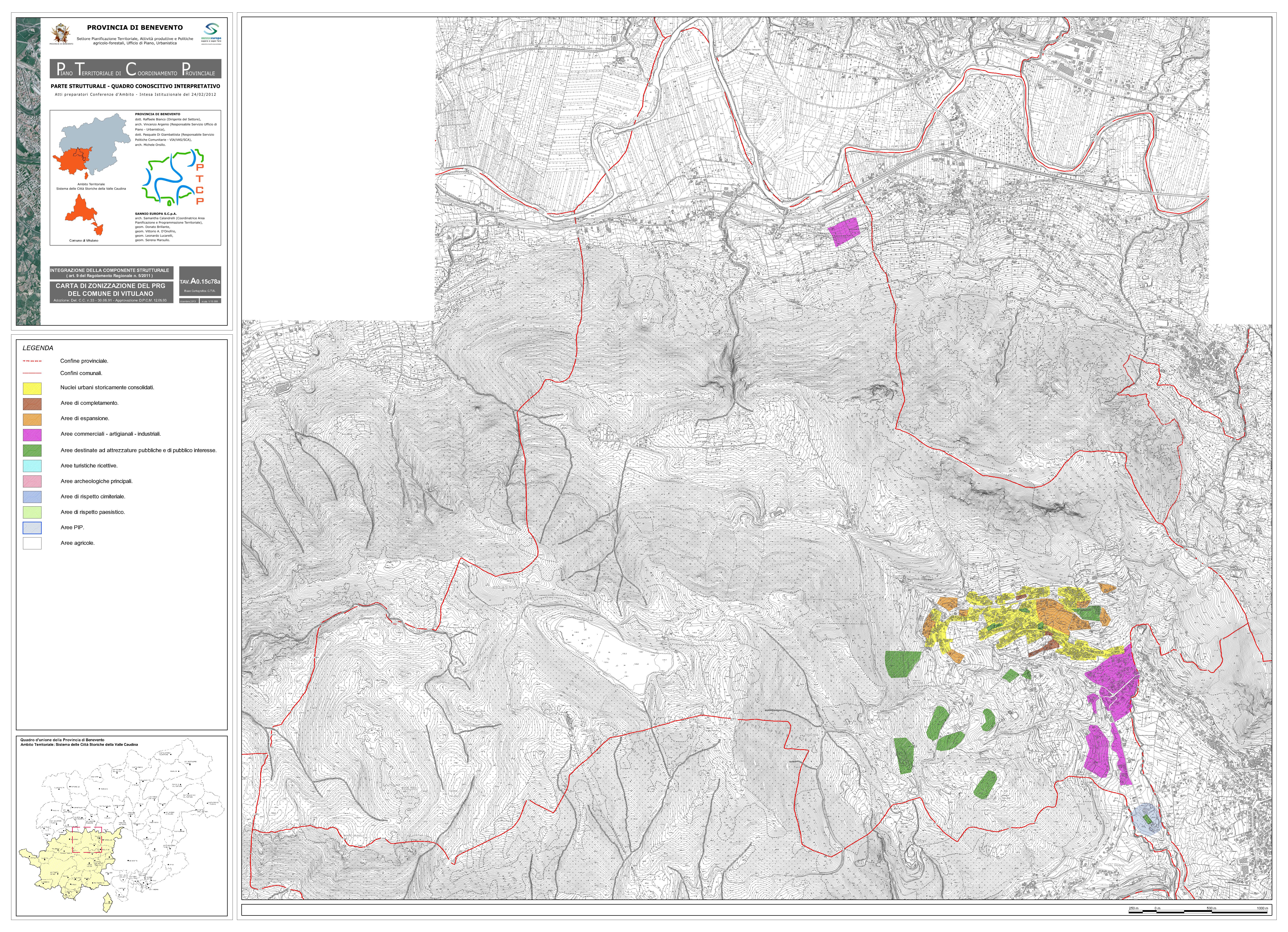Click the white Aree agricole swatch
The height and width of the screenshot is (932, 1288).
(32, 543)
